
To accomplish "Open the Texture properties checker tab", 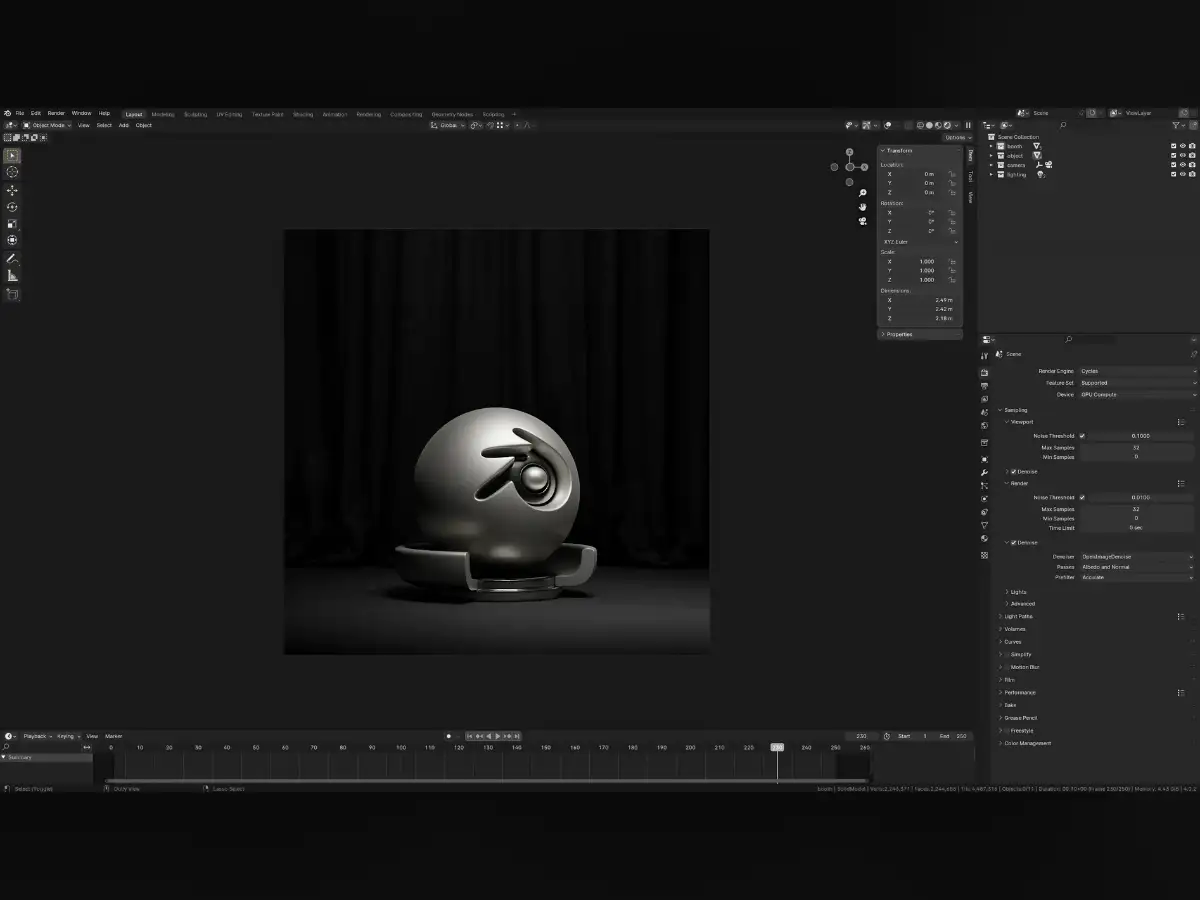I will [984, 555].
